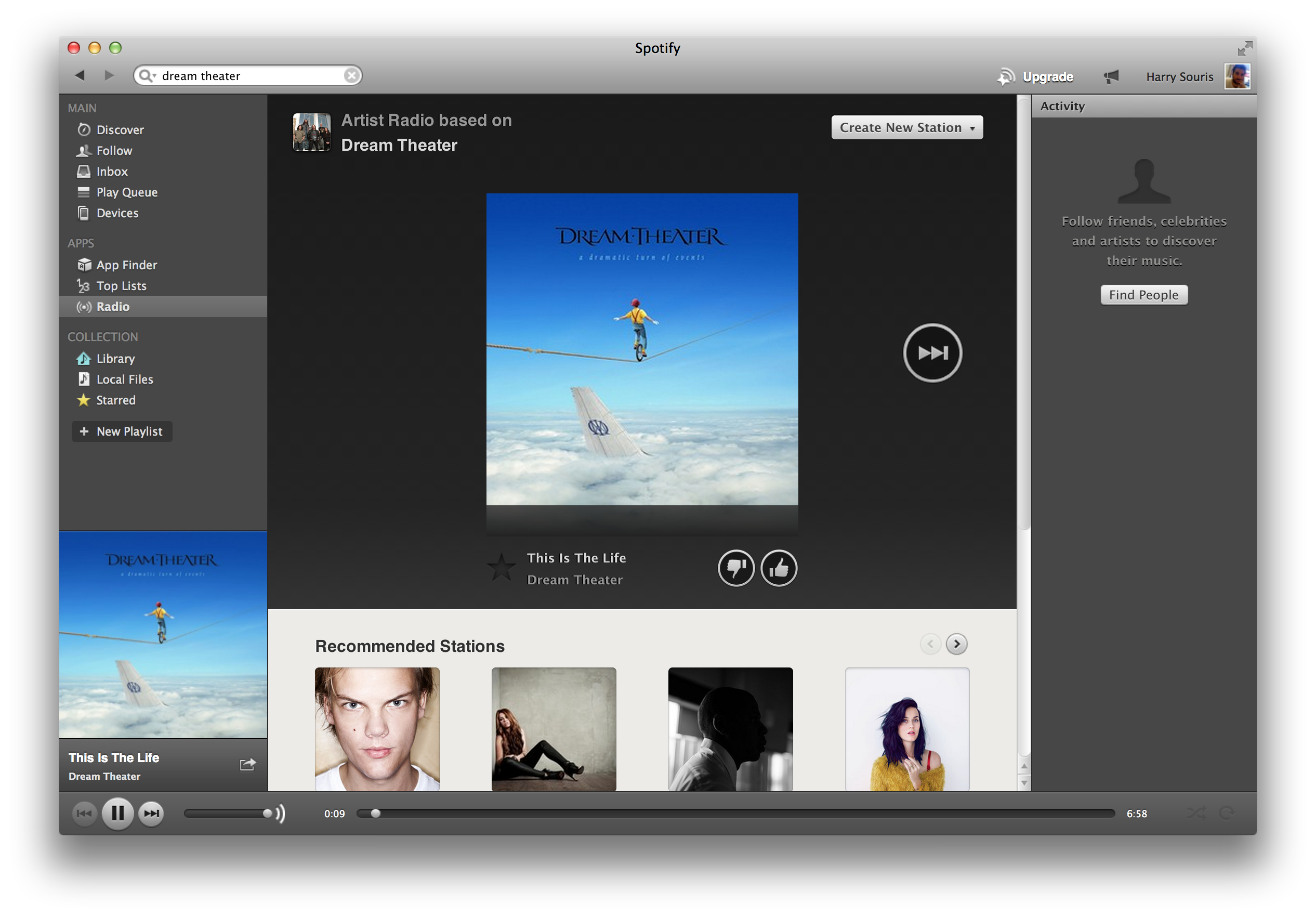Toggle repeat mode
Screen dimensions: 1316x917
[x=1227, y=813]
